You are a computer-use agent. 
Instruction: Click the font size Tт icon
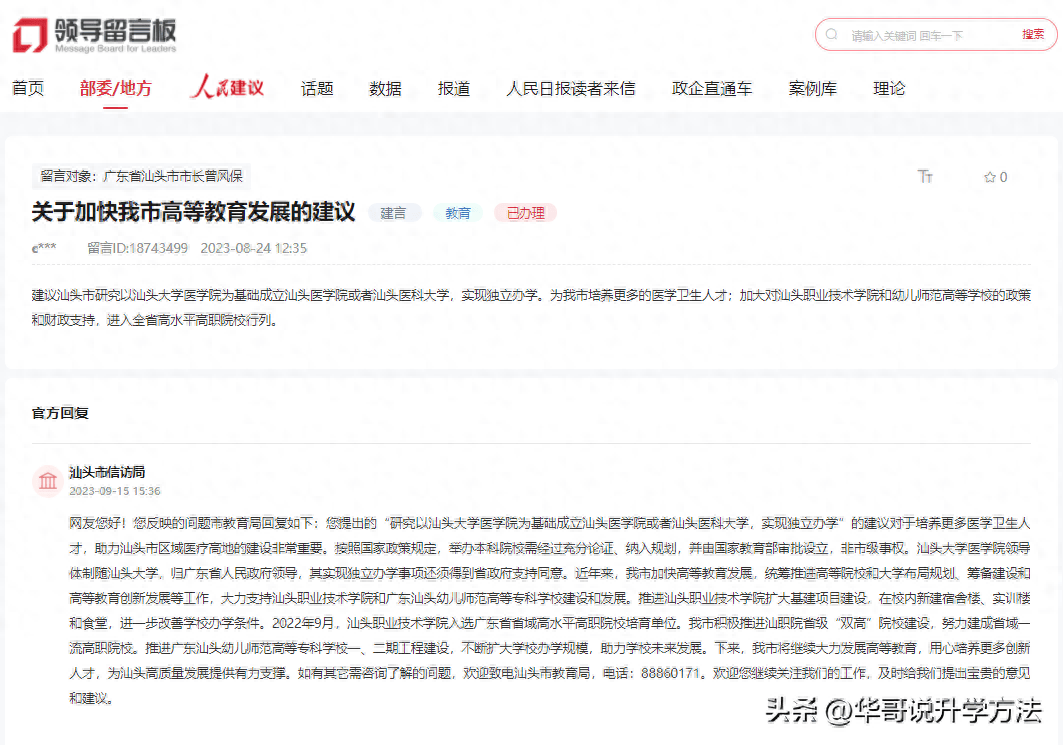pos(925,177)
